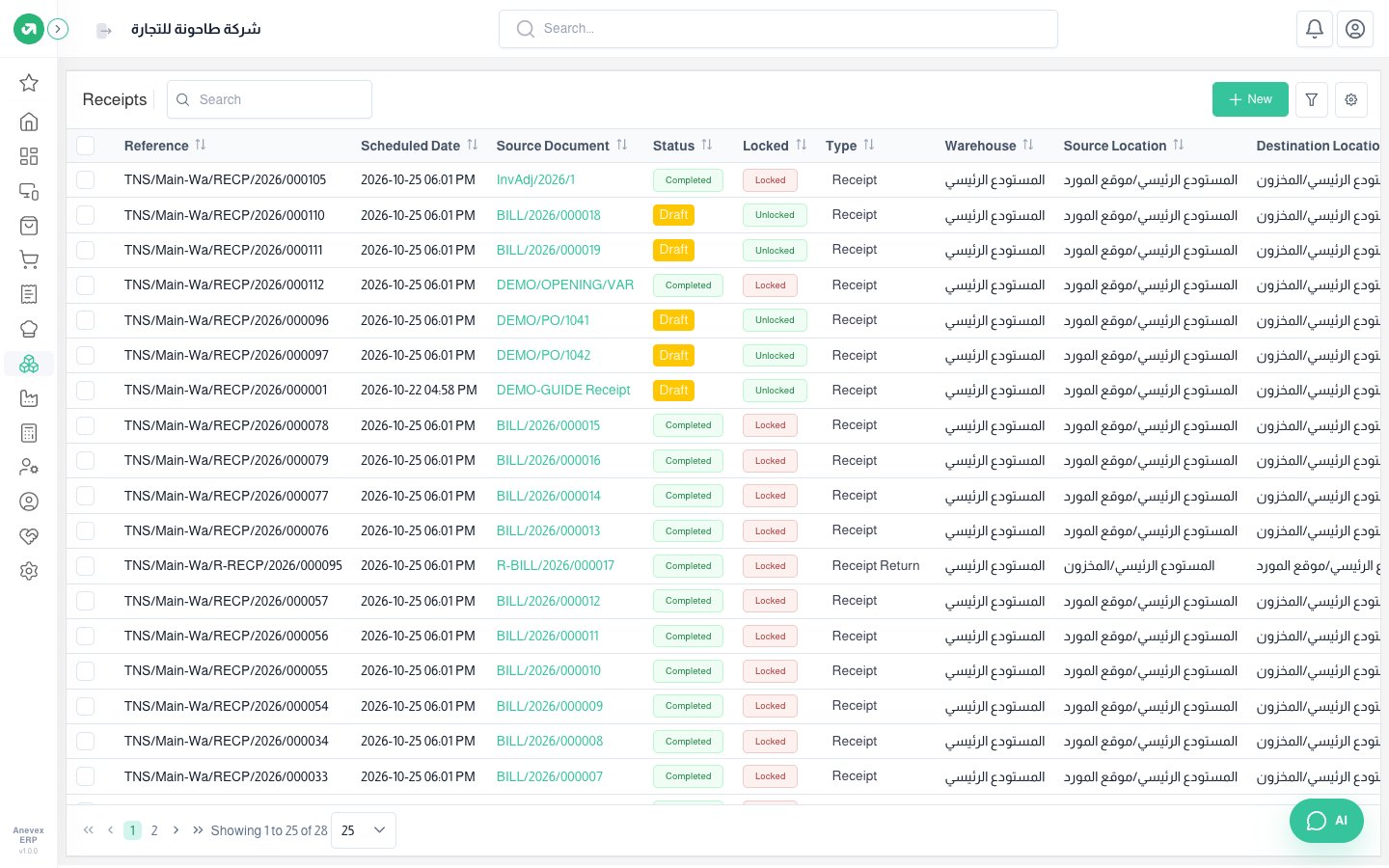
Task: Open the notifications bell
Action: [x=1315, y=29]
